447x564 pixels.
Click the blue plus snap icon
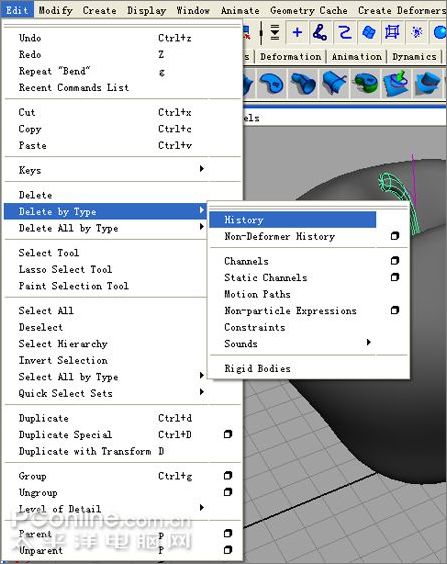click(297, 32)
